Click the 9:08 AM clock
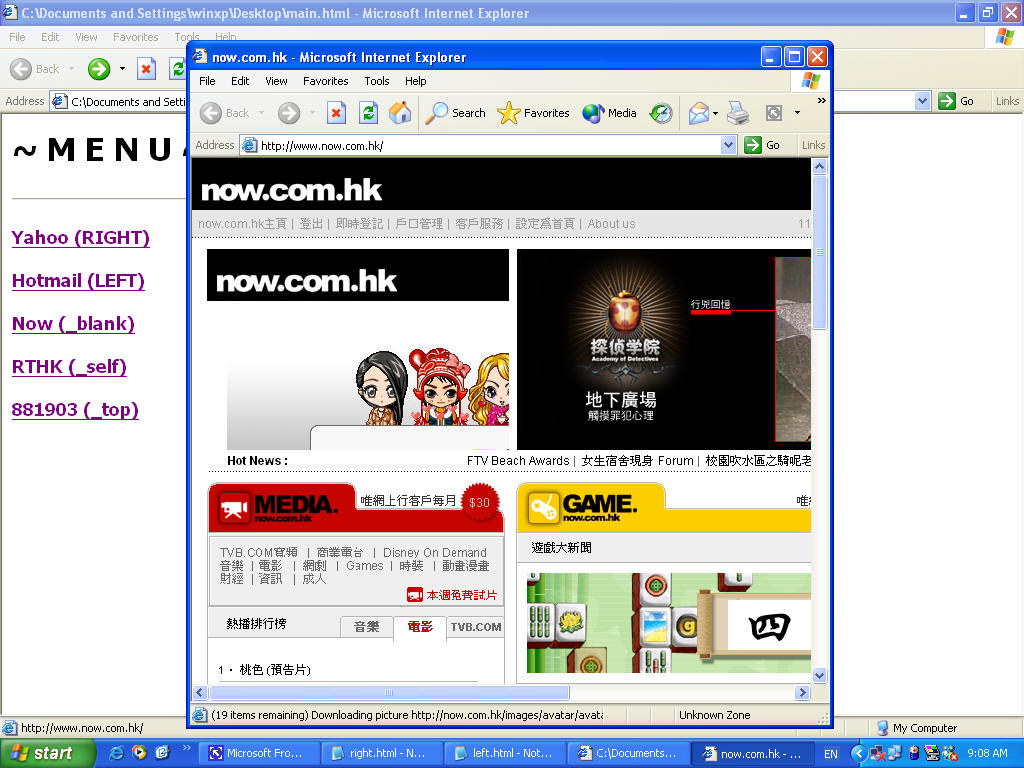The image size is (1024, 768). pyautogui.click(x=987, y=754)
